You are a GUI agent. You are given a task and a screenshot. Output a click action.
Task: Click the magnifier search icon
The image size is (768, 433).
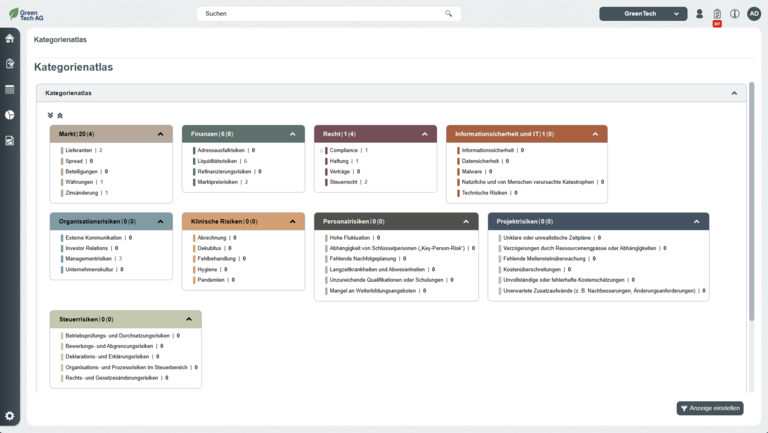point(449,14)
